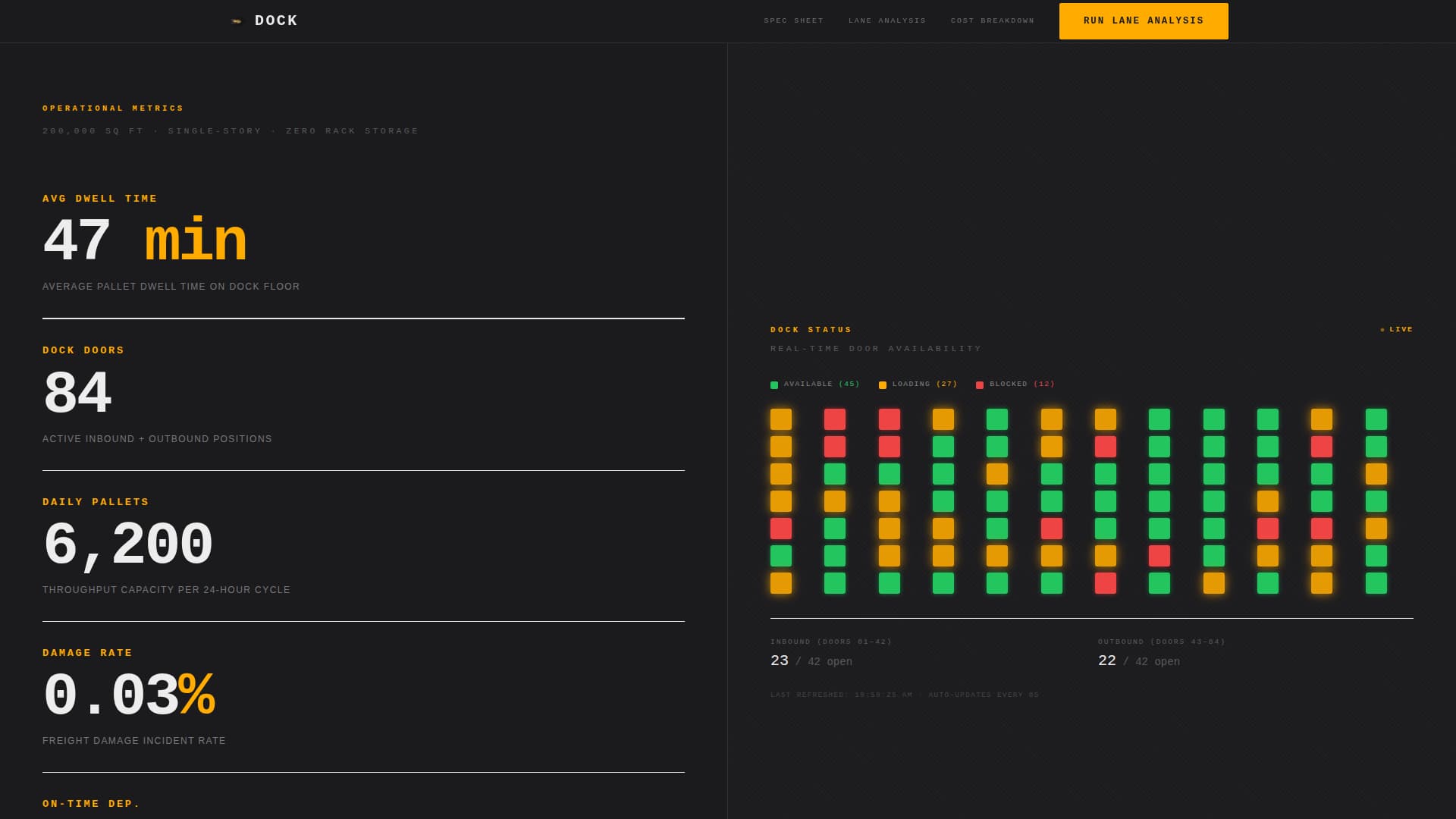Click the "0.03%" damage rate value
1456x819 pixels.
(129, 696)
